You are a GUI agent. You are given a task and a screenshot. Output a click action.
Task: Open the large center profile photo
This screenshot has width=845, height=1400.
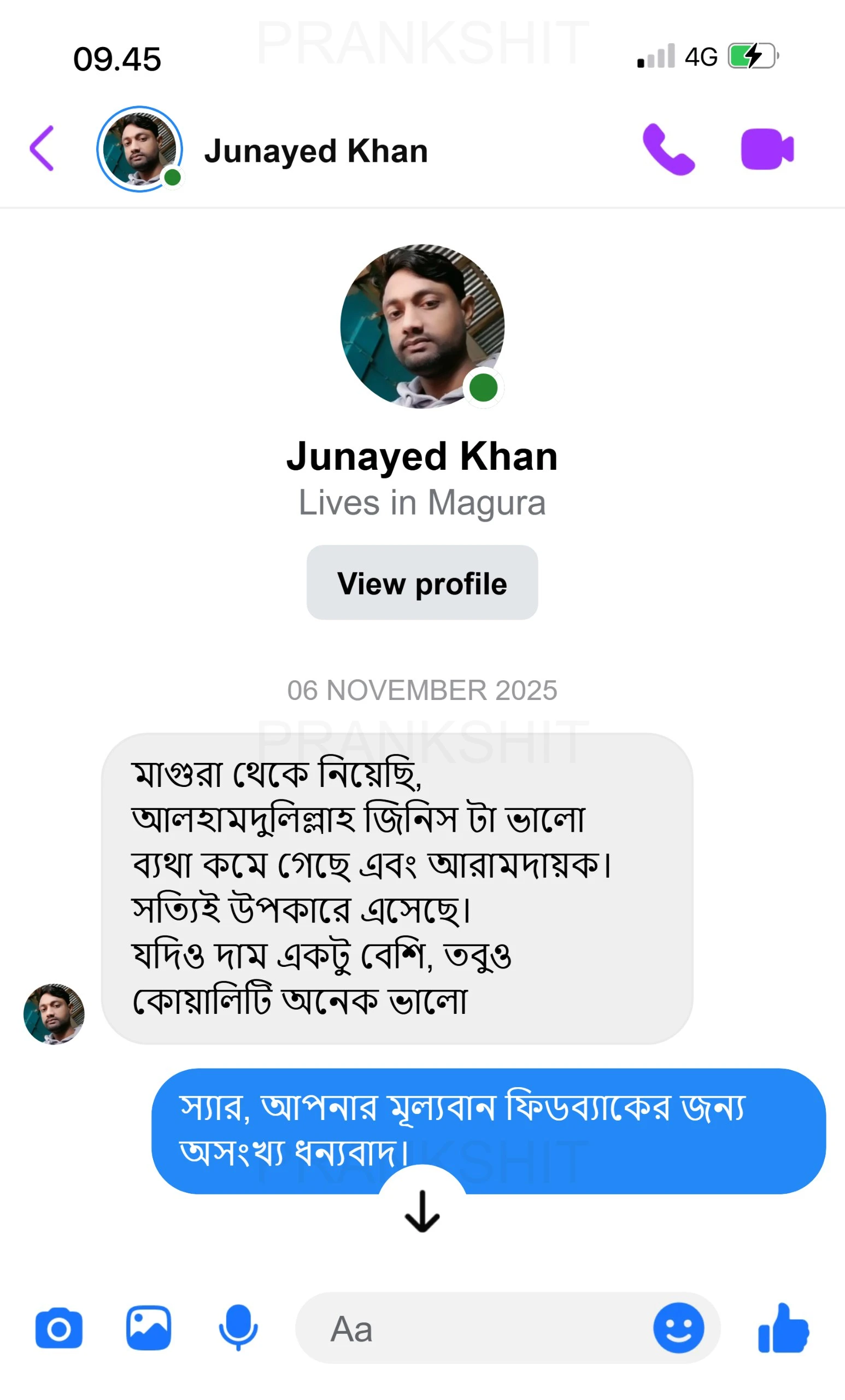coord(422,326)
